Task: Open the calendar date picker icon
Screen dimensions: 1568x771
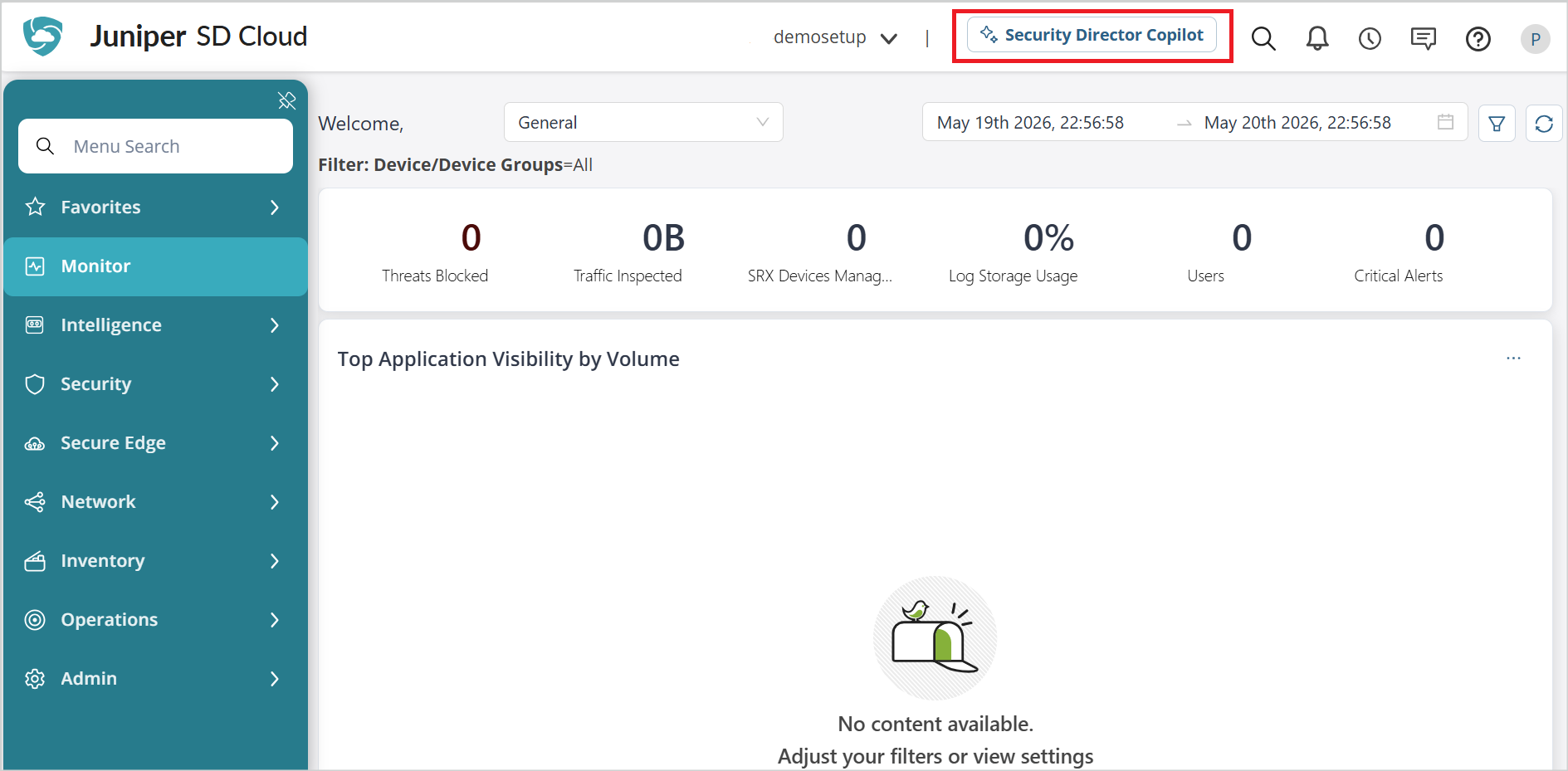Action: (x=1445, y=122)
